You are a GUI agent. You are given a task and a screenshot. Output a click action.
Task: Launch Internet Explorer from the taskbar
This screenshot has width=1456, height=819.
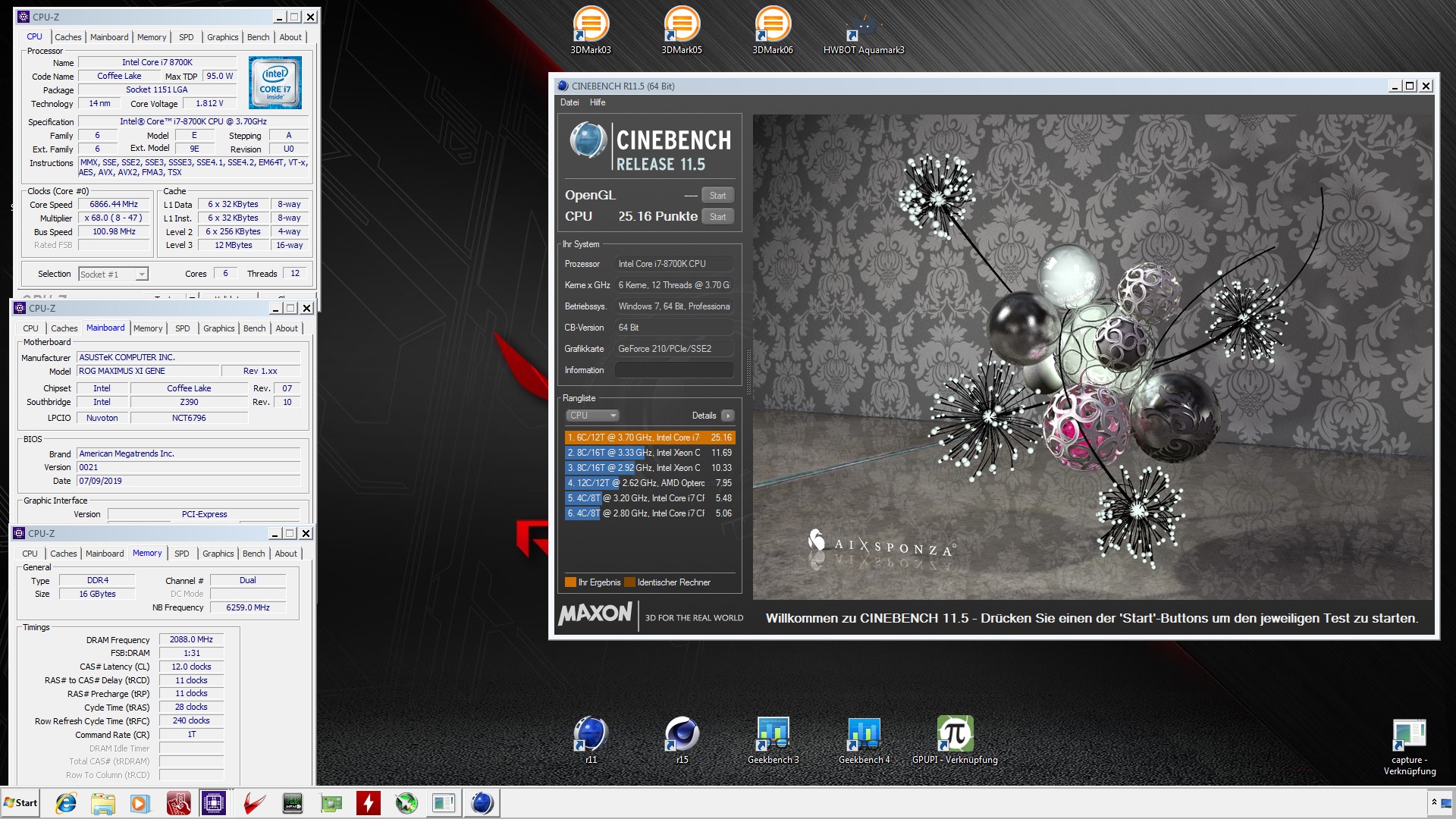[x=66, y=803]
